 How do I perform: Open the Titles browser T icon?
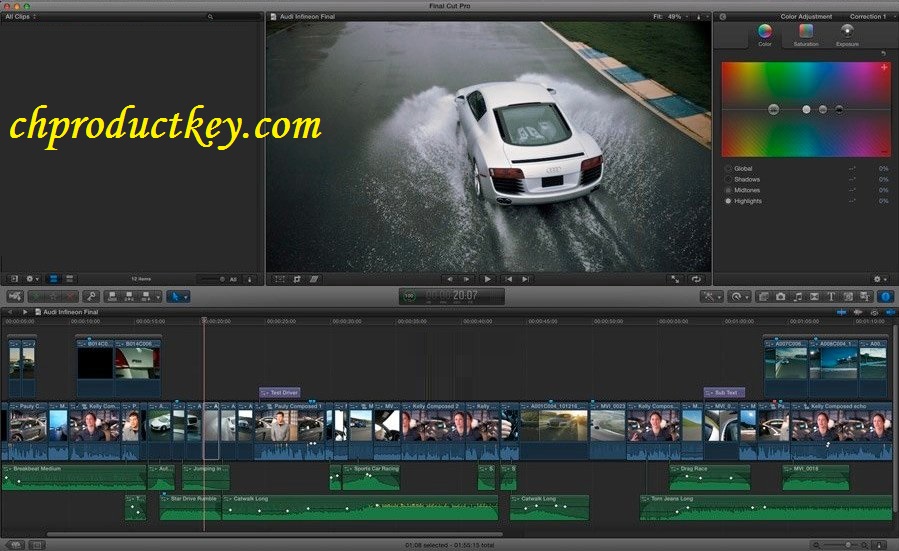831,296
